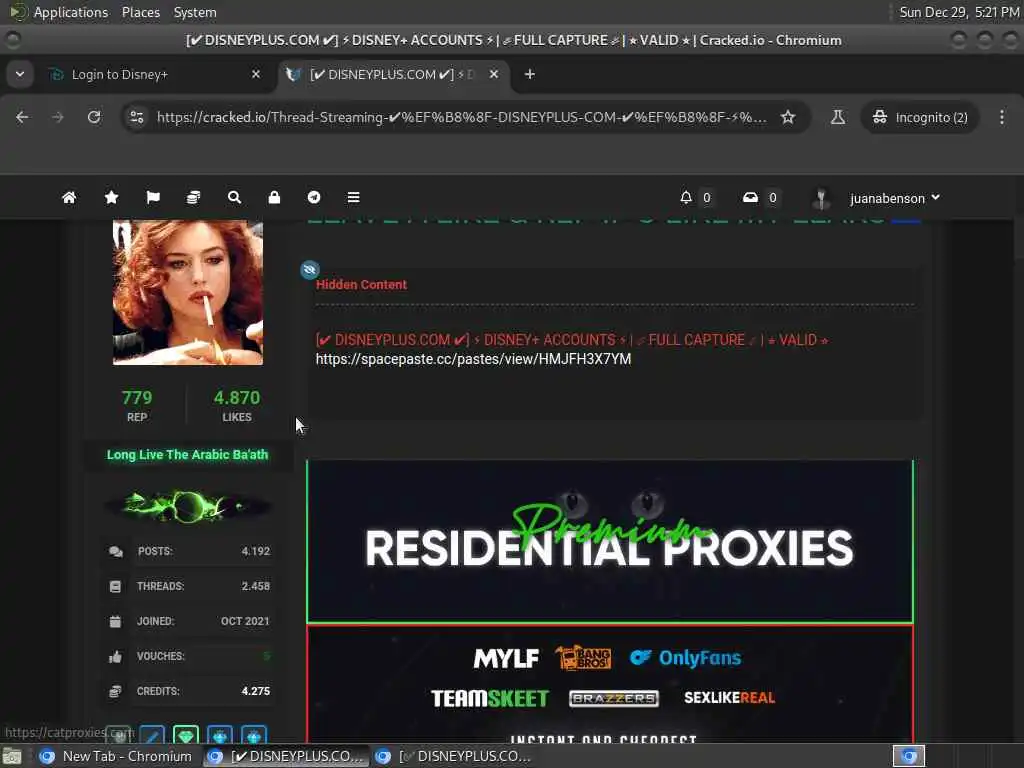This screenshot has width=1024, height=768.
Task: Open the Places menu
Action: click(x=140, y=12)
